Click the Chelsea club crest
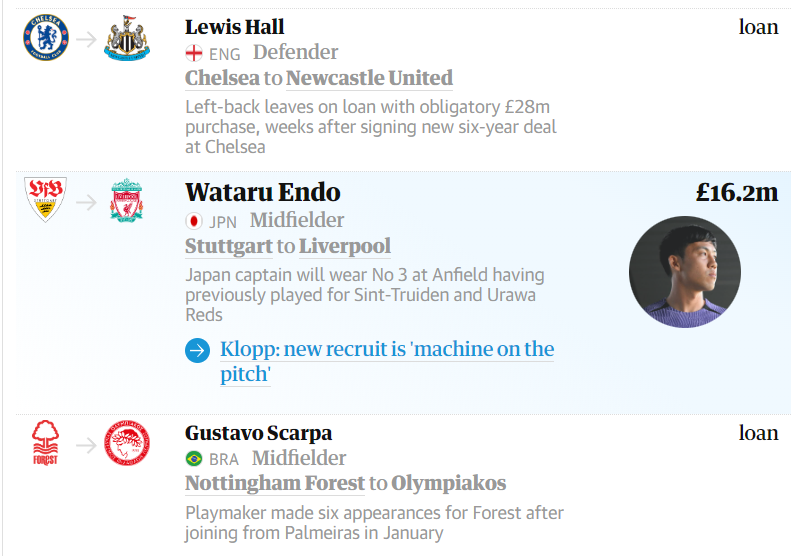Viewport: 798px width, 556px height. pos(46,38)
